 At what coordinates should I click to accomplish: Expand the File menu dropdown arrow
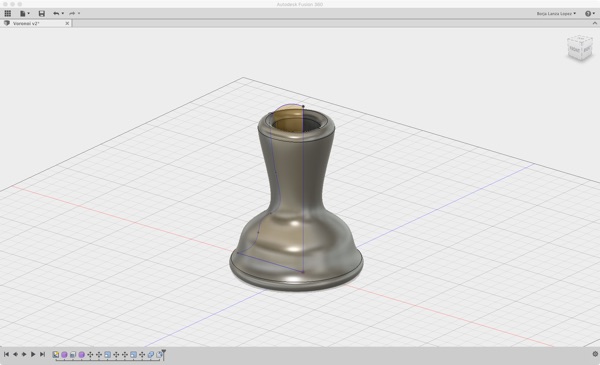pos(29,13)
